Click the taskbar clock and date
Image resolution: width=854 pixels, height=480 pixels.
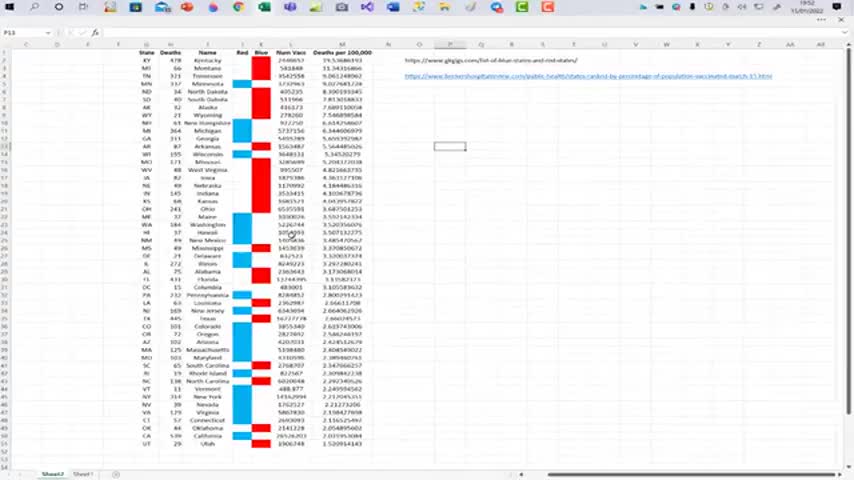coord(807,7)
